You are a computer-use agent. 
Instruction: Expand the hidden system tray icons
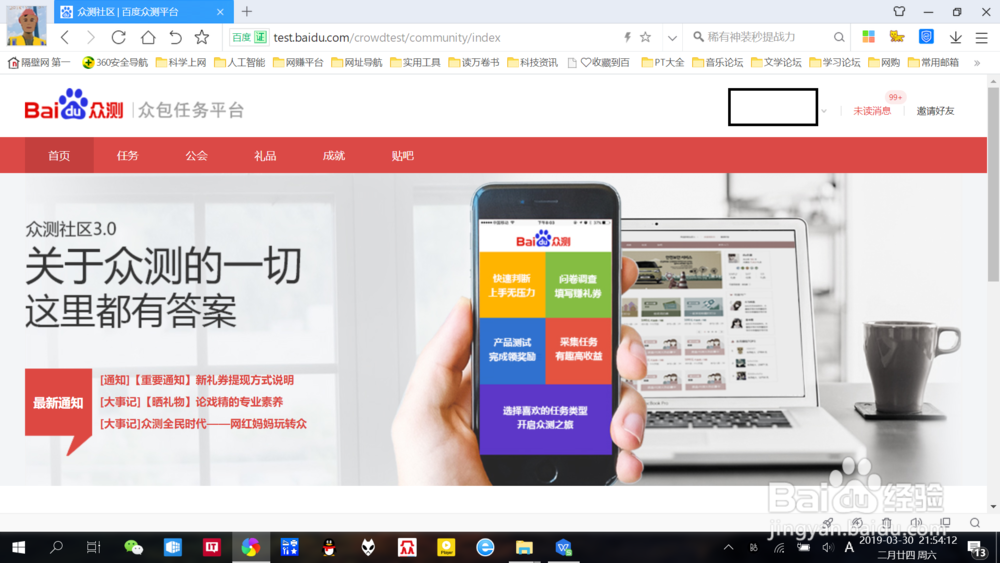[x=728, y=547]
